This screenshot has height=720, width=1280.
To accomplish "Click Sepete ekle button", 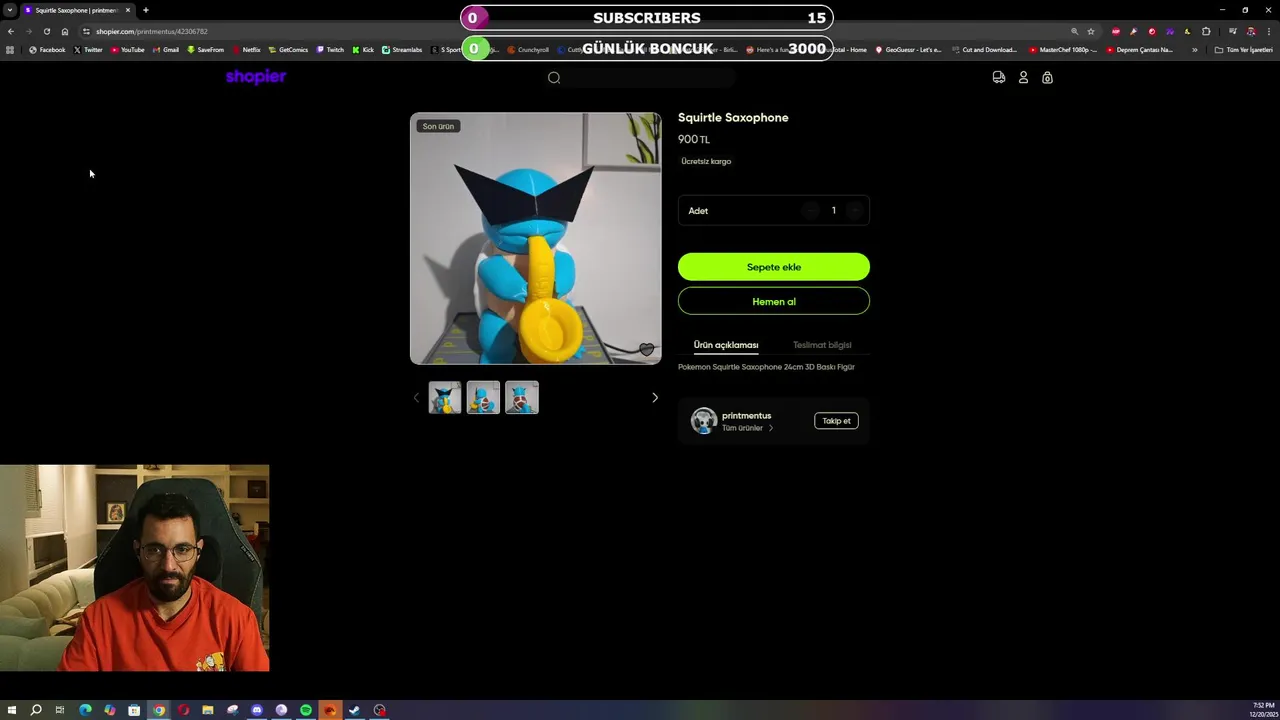I will 774,267.
